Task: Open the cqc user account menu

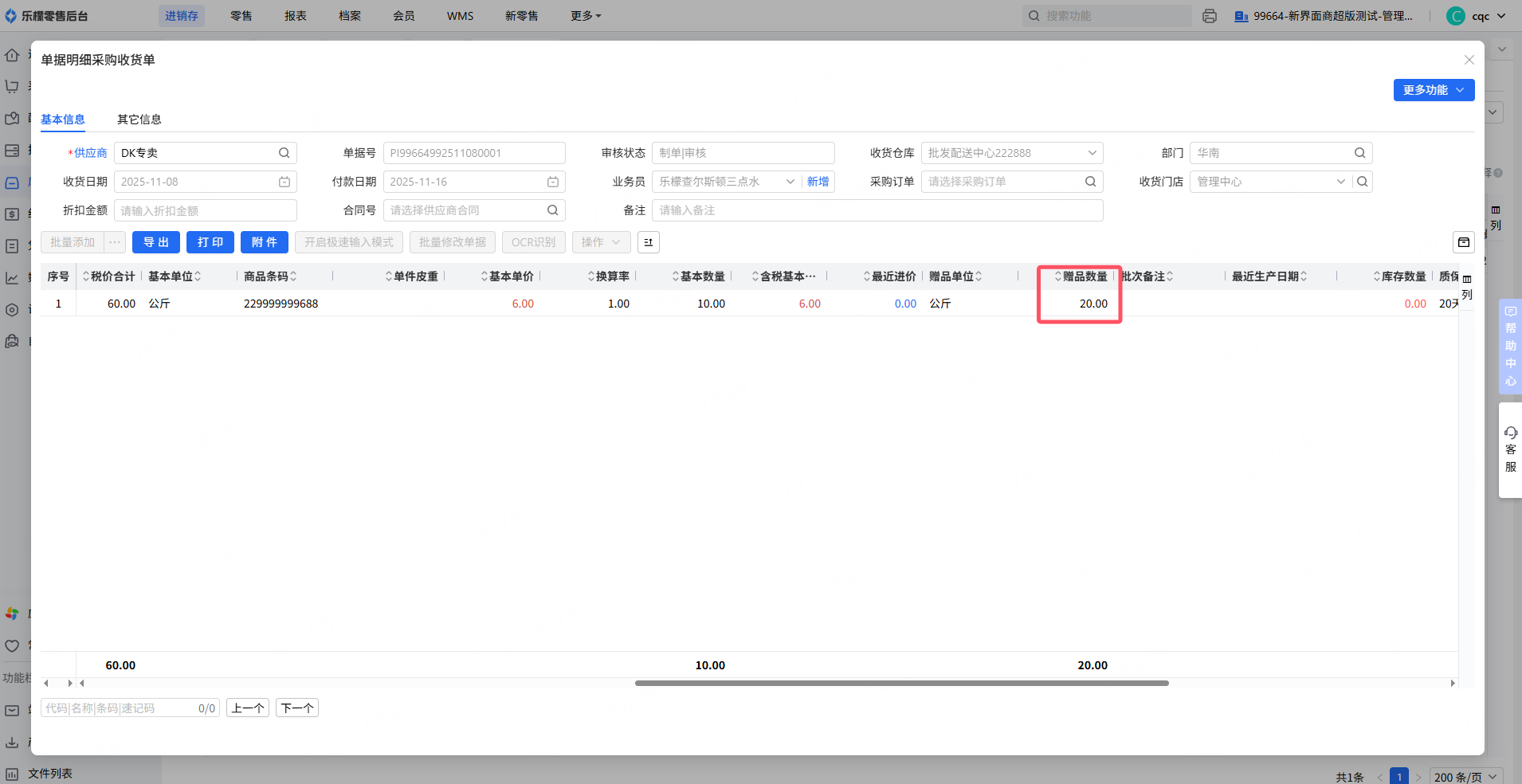Action: [x=1477, y=16]
